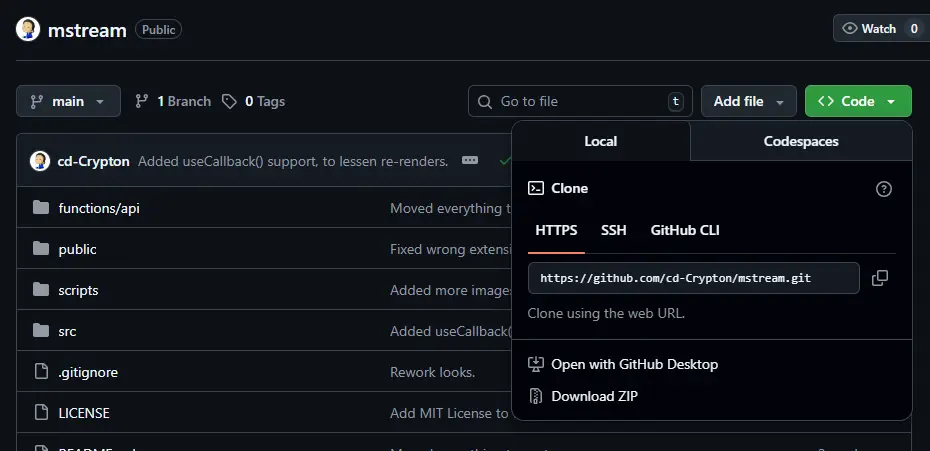Click the Go to file search field

pos(580,101)
